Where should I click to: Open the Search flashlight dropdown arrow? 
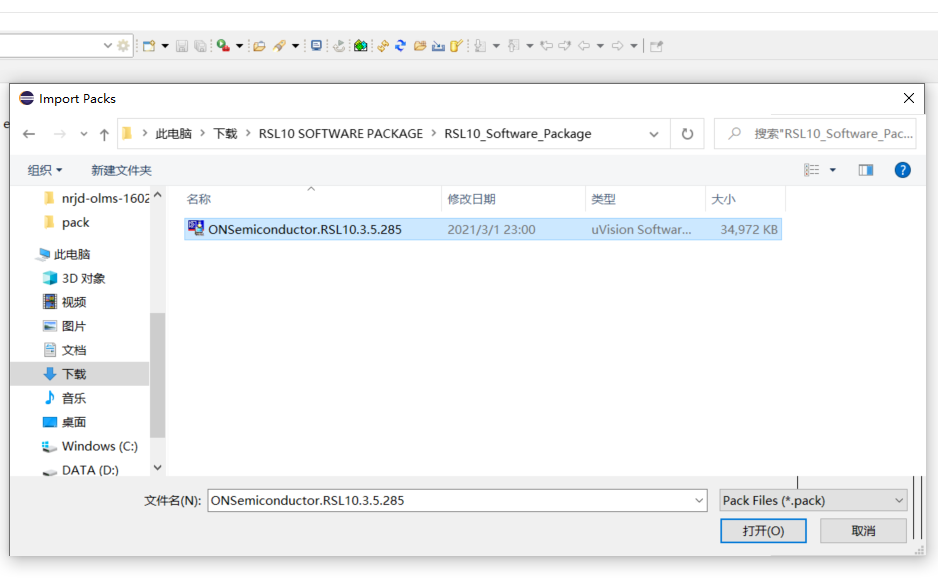(x=296, y=46)
